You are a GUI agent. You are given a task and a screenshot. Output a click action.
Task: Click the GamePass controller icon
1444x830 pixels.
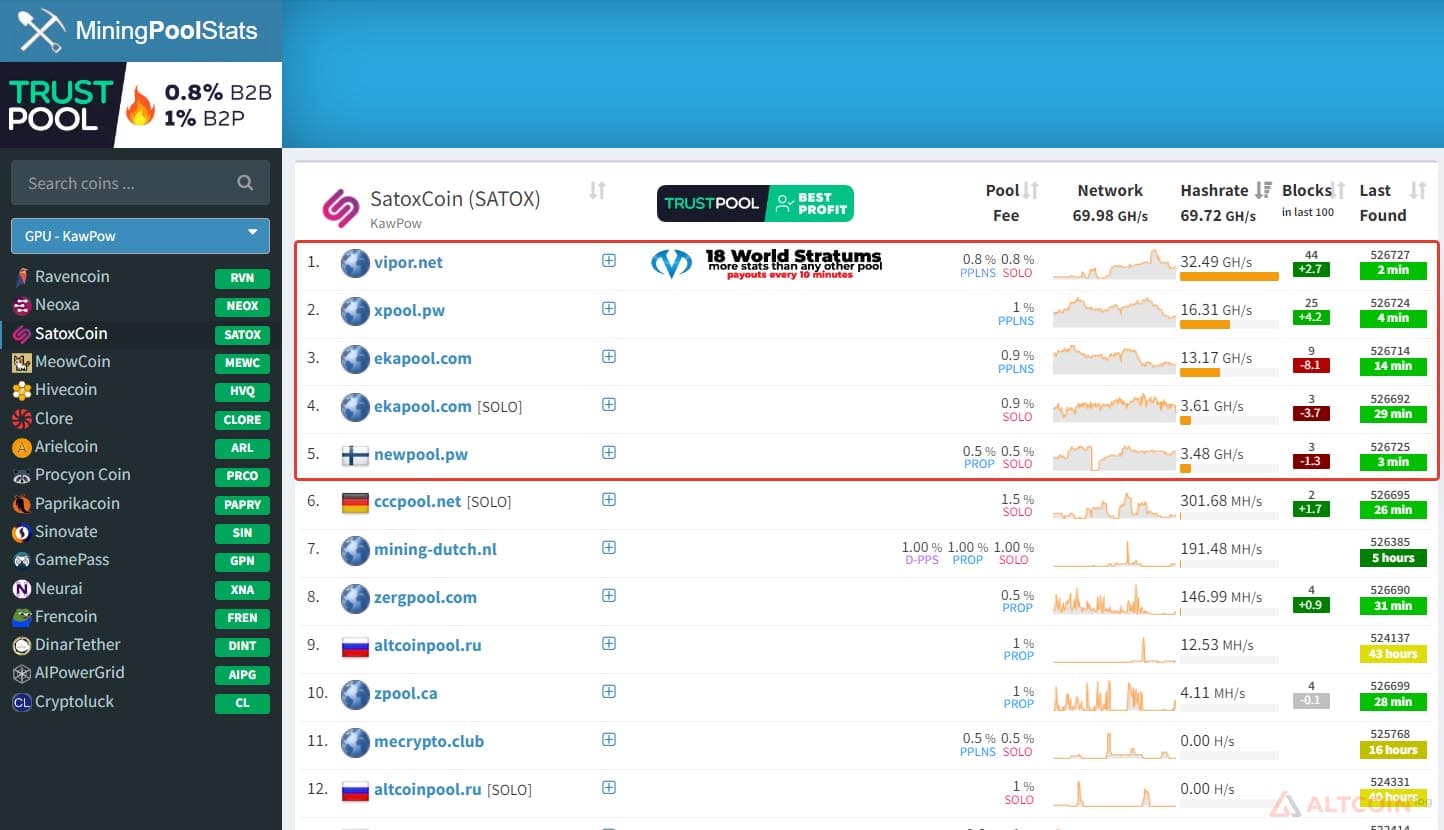click(21, 560)
